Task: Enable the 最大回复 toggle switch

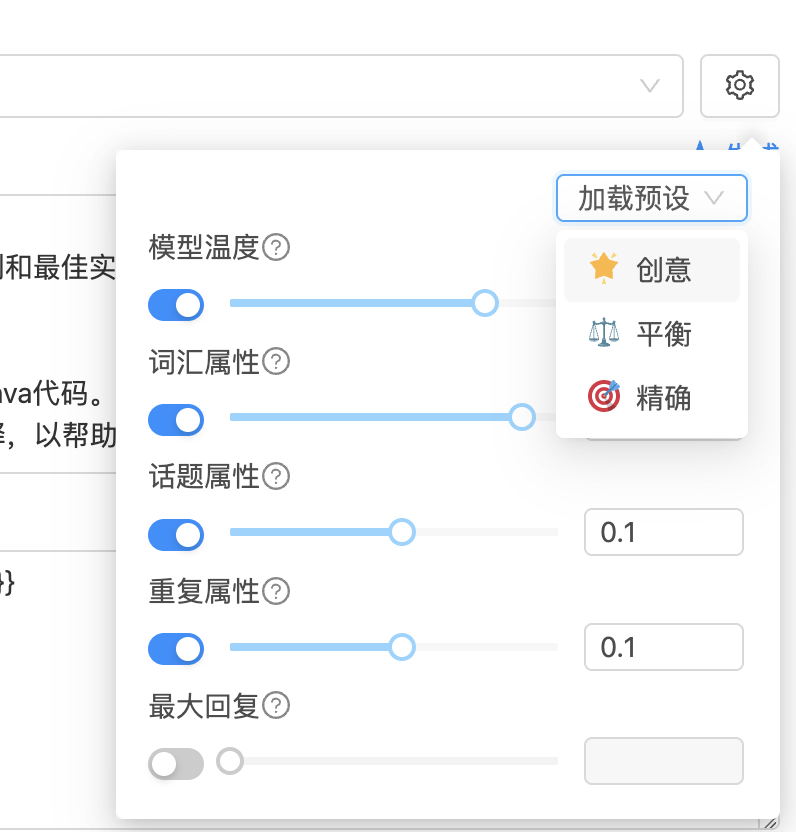Action: point(176,764)
